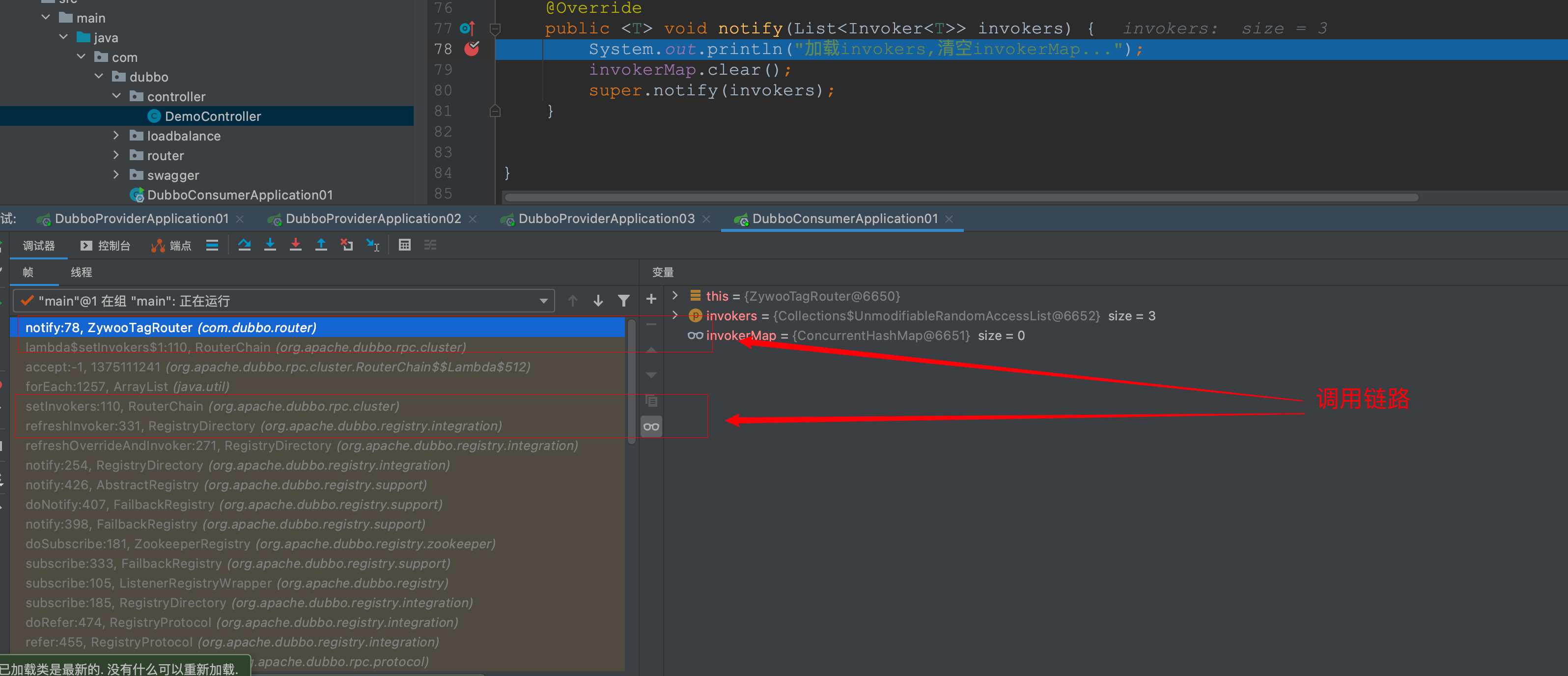Close the DubboProviderApplication01 tab
Image resolution: width=1568 pixels, height=676 pixels.
click(240, 219)
